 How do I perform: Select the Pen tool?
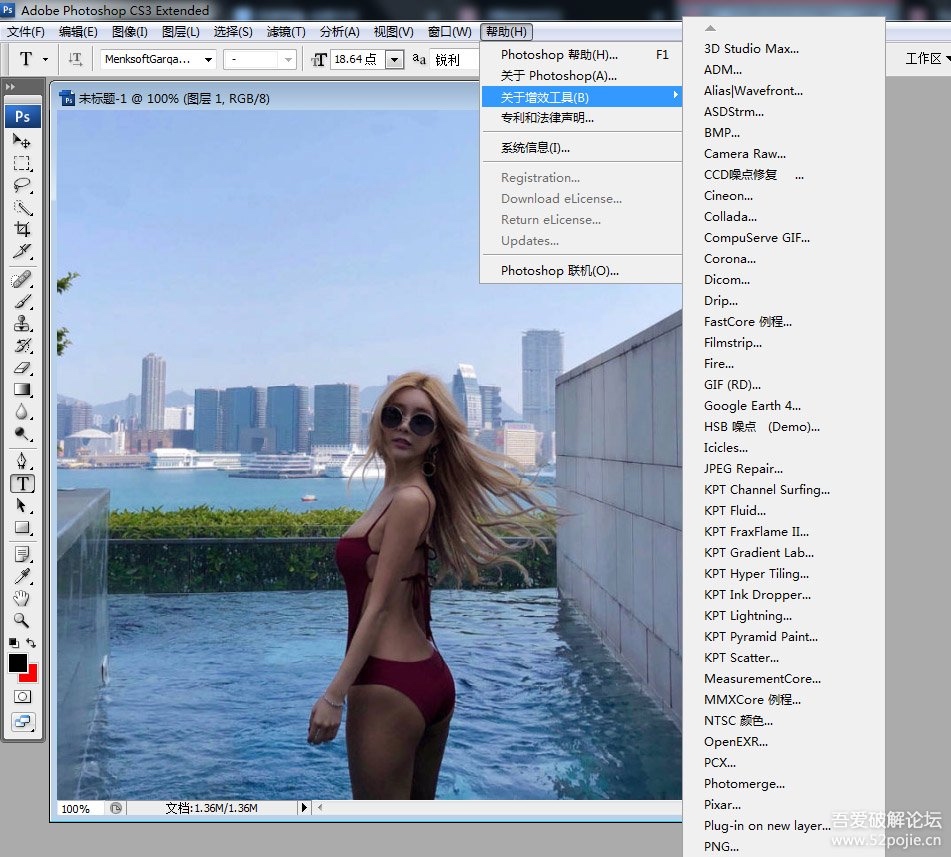22,460
